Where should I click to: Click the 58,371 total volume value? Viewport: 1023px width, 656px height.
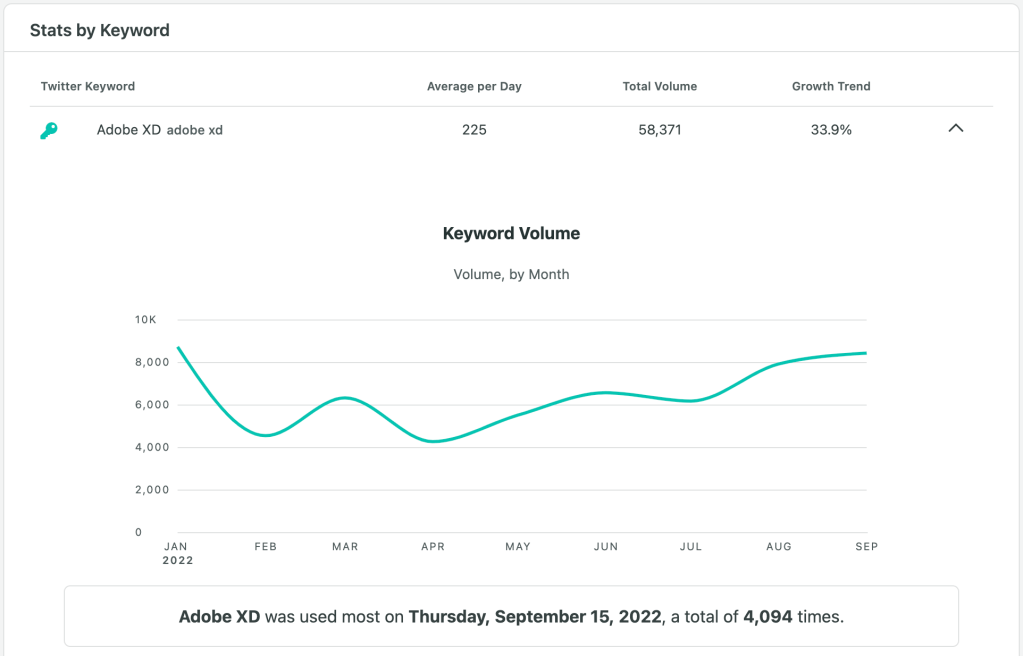(659, 130)
